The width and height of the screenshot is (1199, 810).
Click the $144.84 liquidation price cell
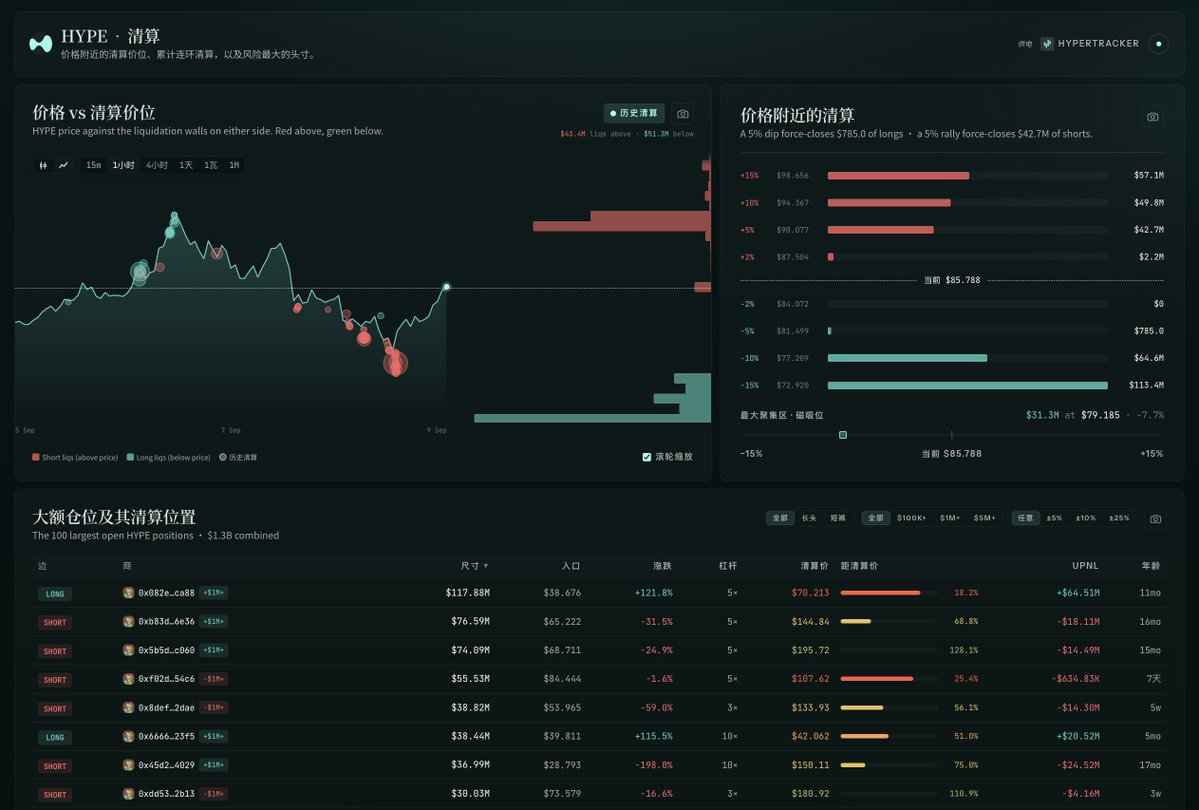tap(811, 621)
